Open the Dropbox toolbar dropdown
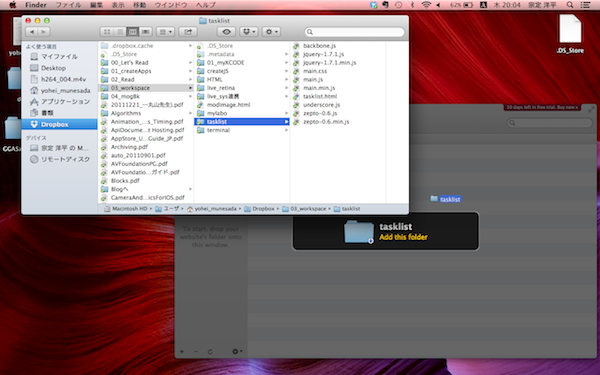Screen dimensions: 600x375 (249, 32)
